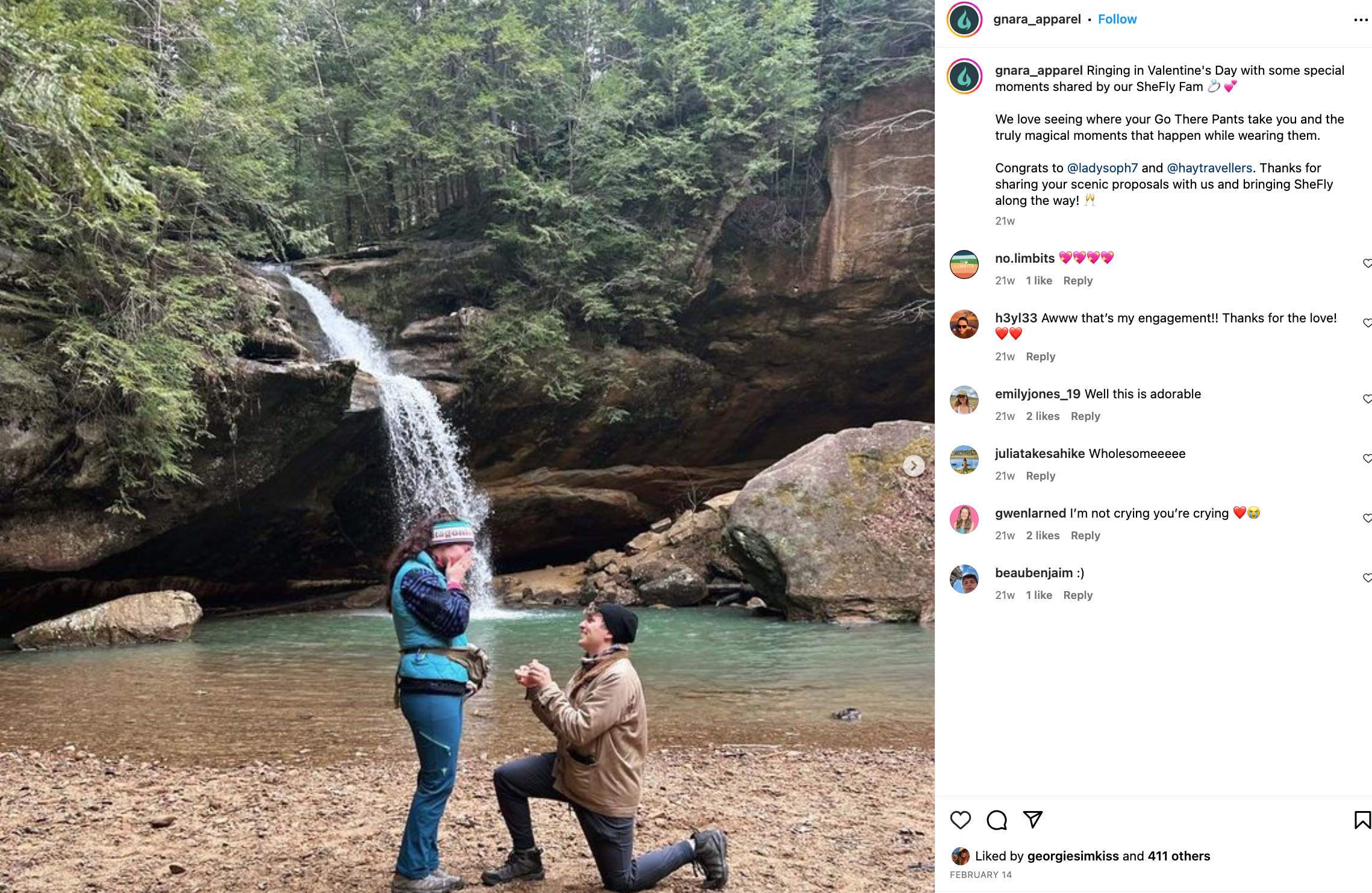Open the three-dot more options menu
Screen dimensions: 1372x893
[x=1360, y=20]
